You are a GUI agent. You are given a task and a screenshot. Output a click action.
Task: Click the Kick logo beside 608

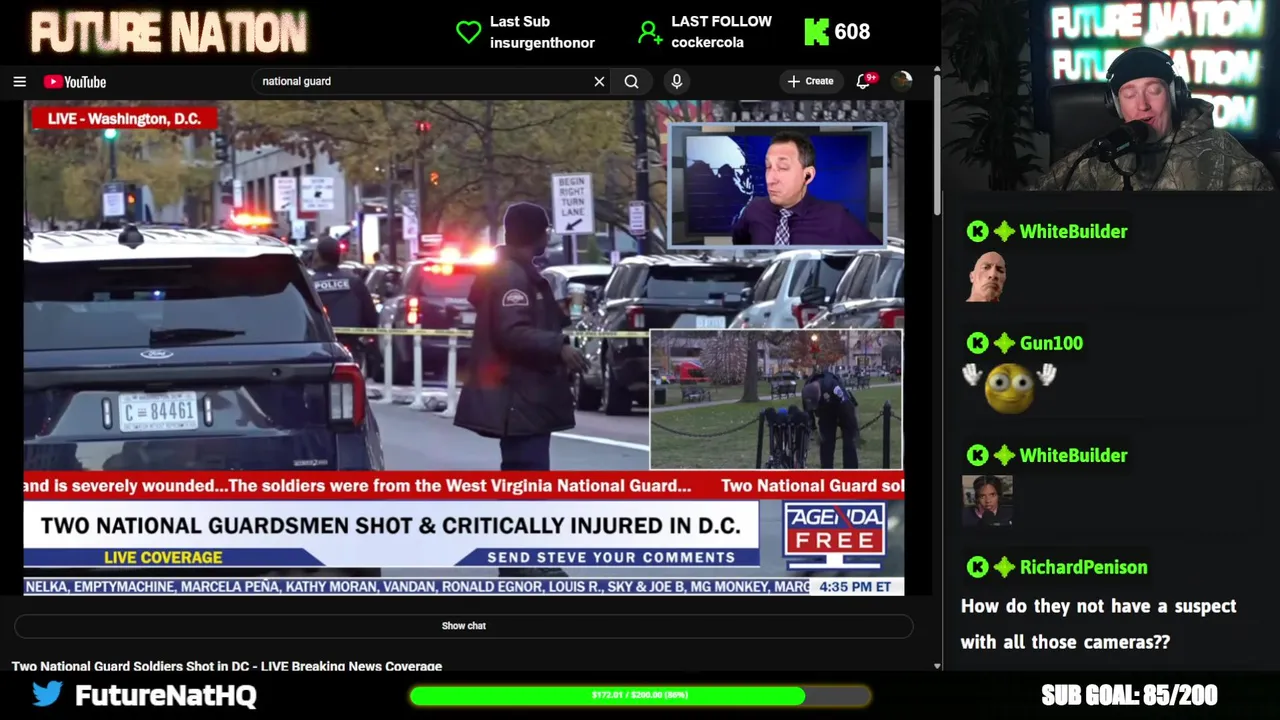click(x=816, y=32)
